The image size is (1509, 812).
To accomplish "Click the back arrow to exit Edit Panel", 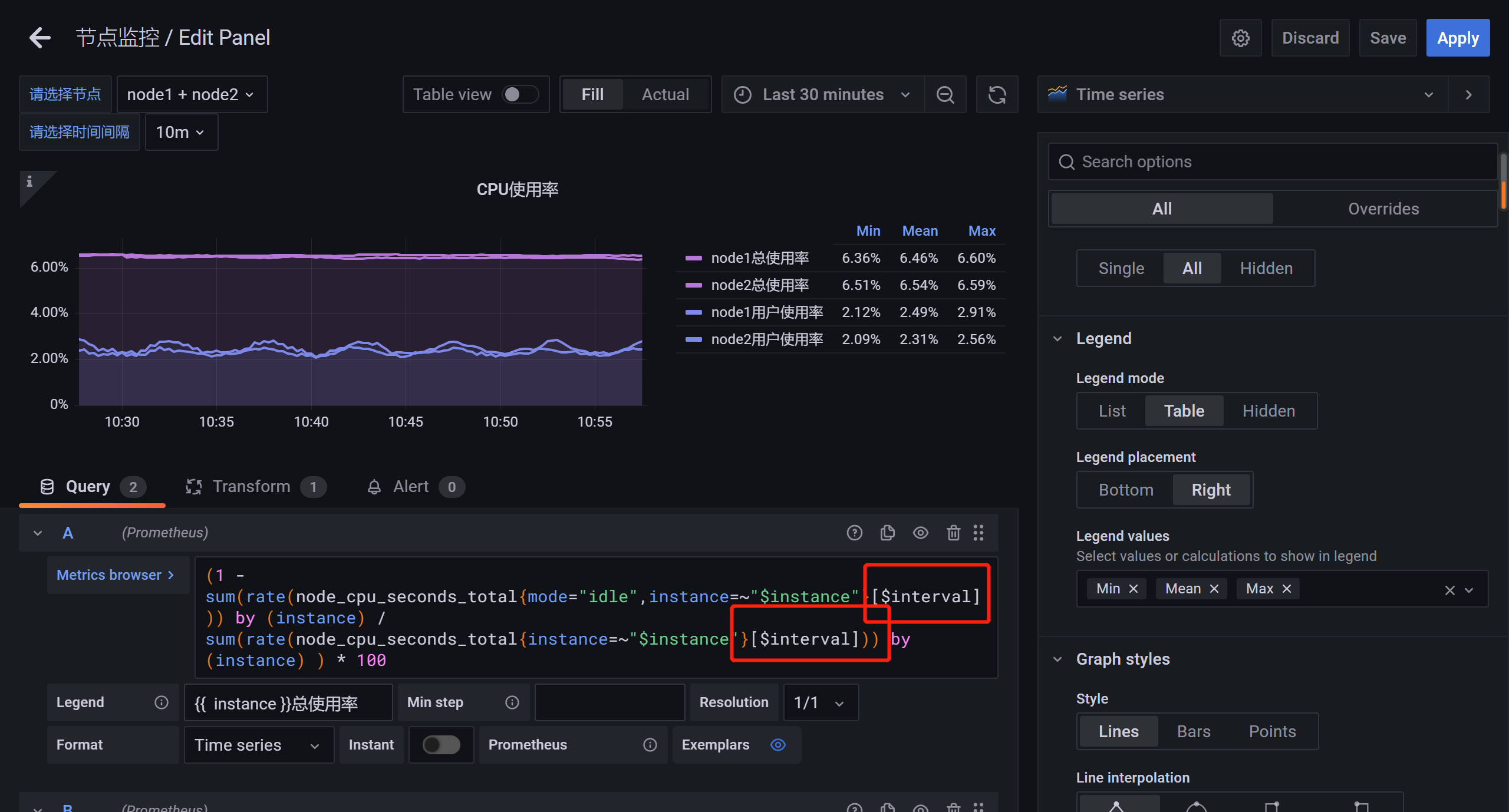I will click(x=39, y=37).
